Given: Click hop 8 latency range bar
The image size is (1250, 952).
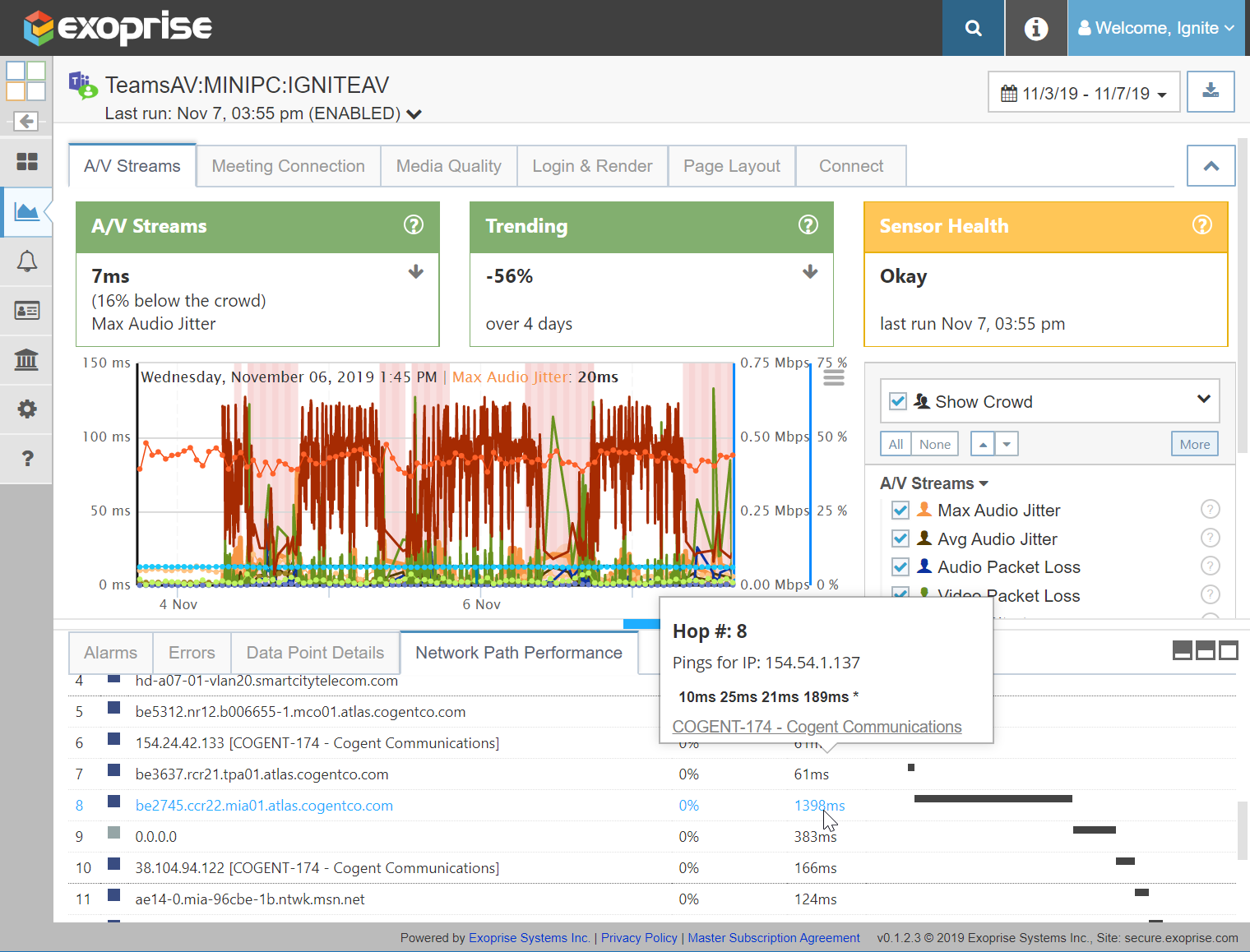Looking at the screenshot, I should pyautogui.click(x=993, y=798).
